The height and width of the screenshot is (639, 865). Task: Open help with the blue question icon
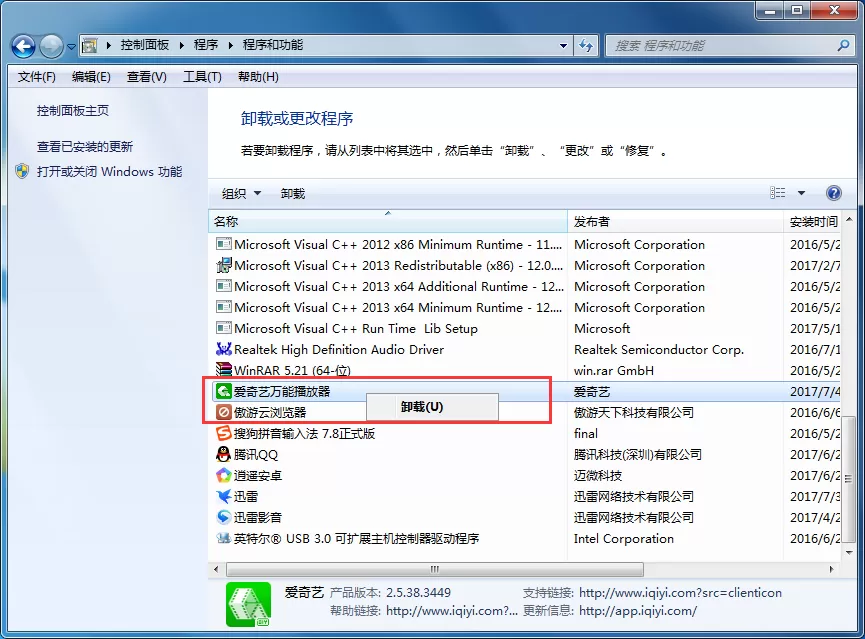point(834,193)
